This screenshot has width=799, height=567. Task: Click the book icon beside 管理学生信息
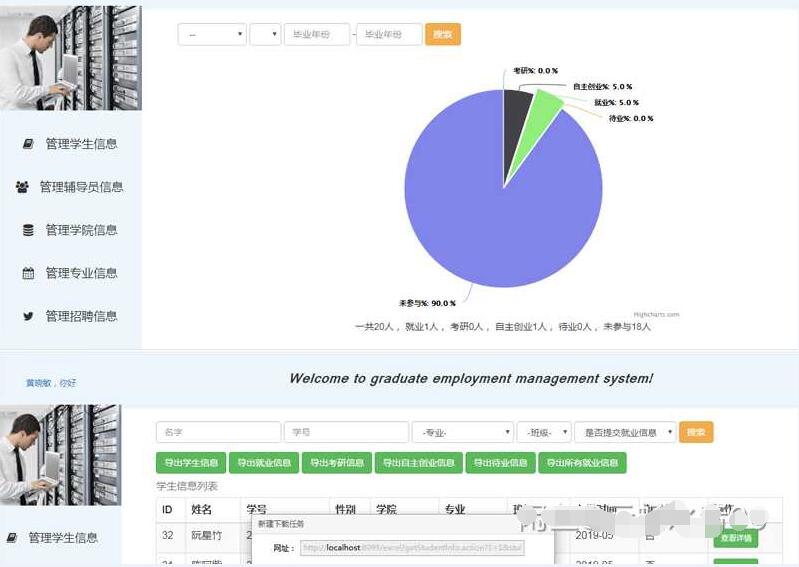[29, 144]
